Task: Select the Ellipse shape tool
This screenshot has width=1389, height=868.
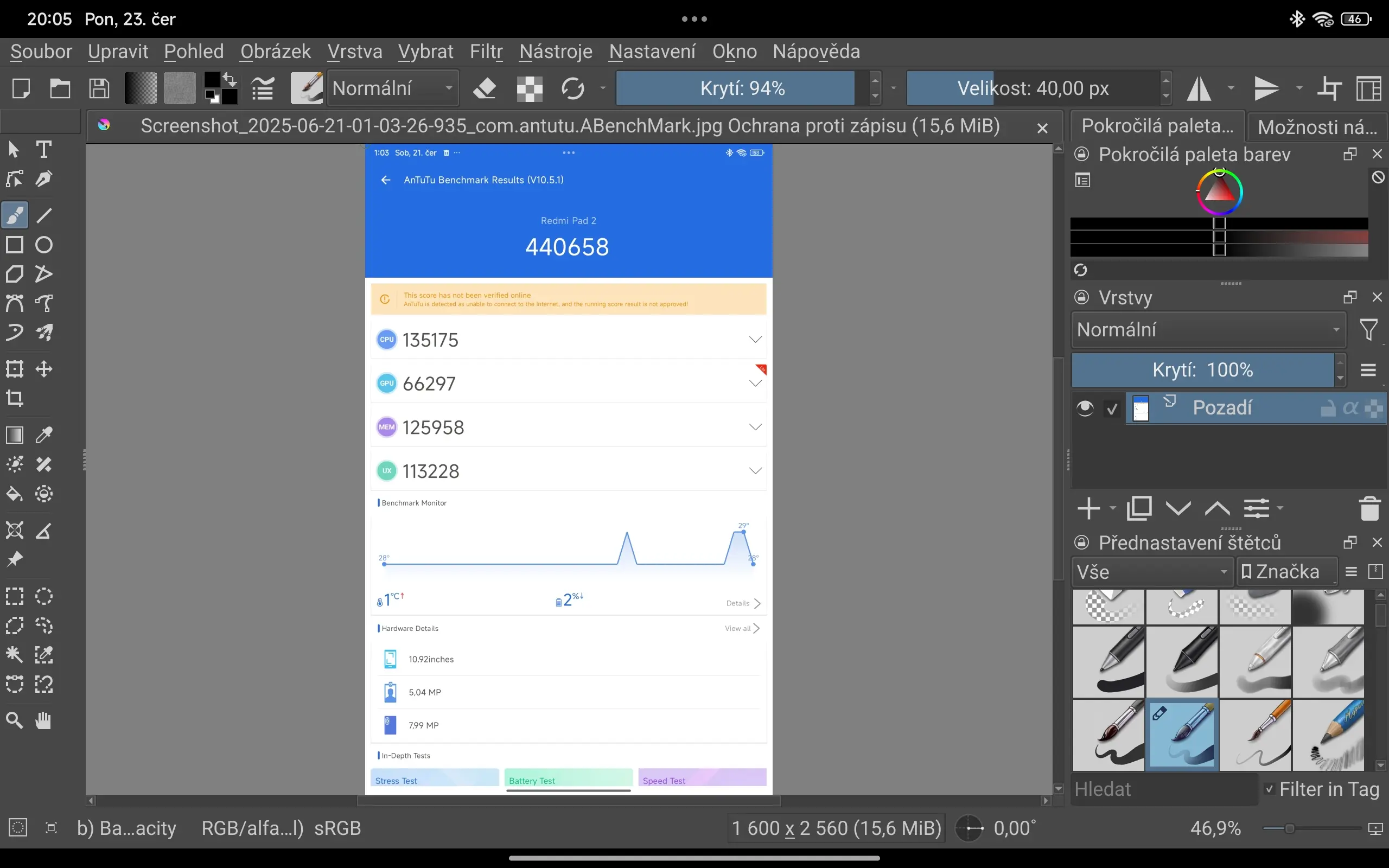Action: 43,245
